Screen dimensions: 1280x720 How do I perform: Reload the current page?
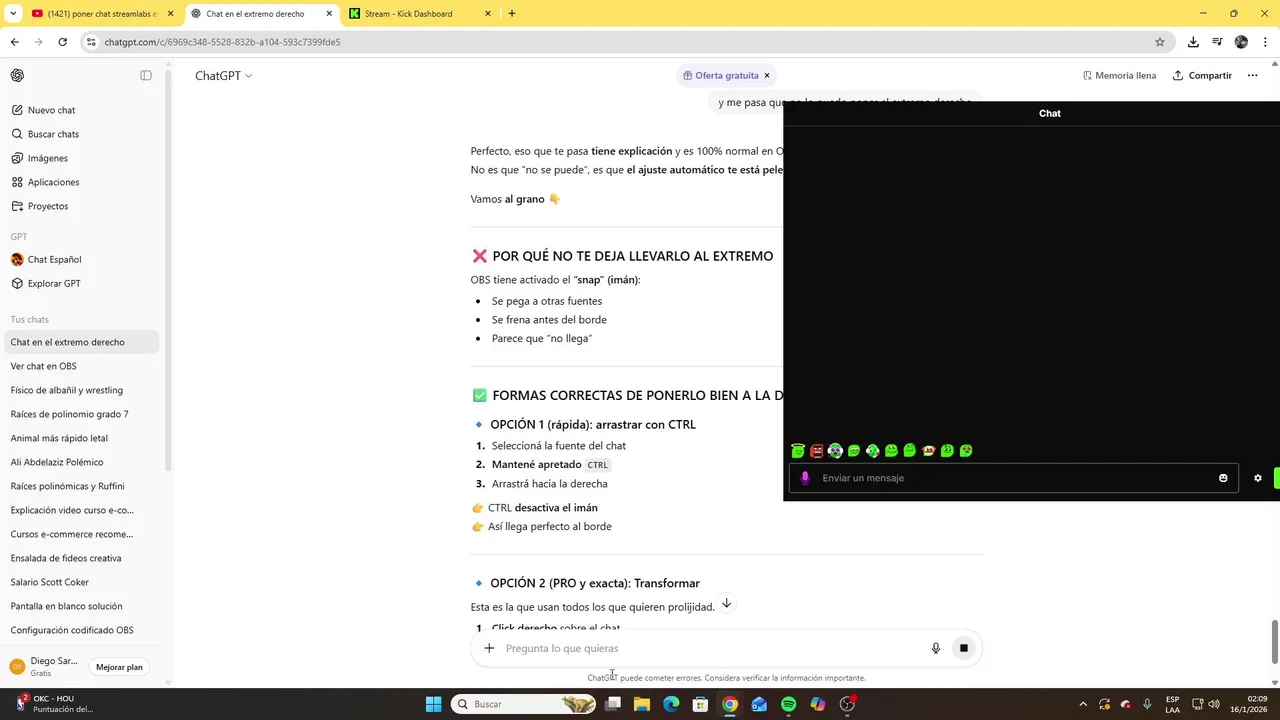click(x=62, y=42)
